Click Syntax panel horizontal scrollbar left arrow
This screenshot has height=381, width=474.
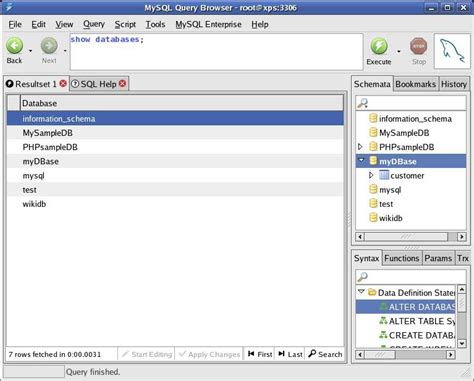[360, 354]
